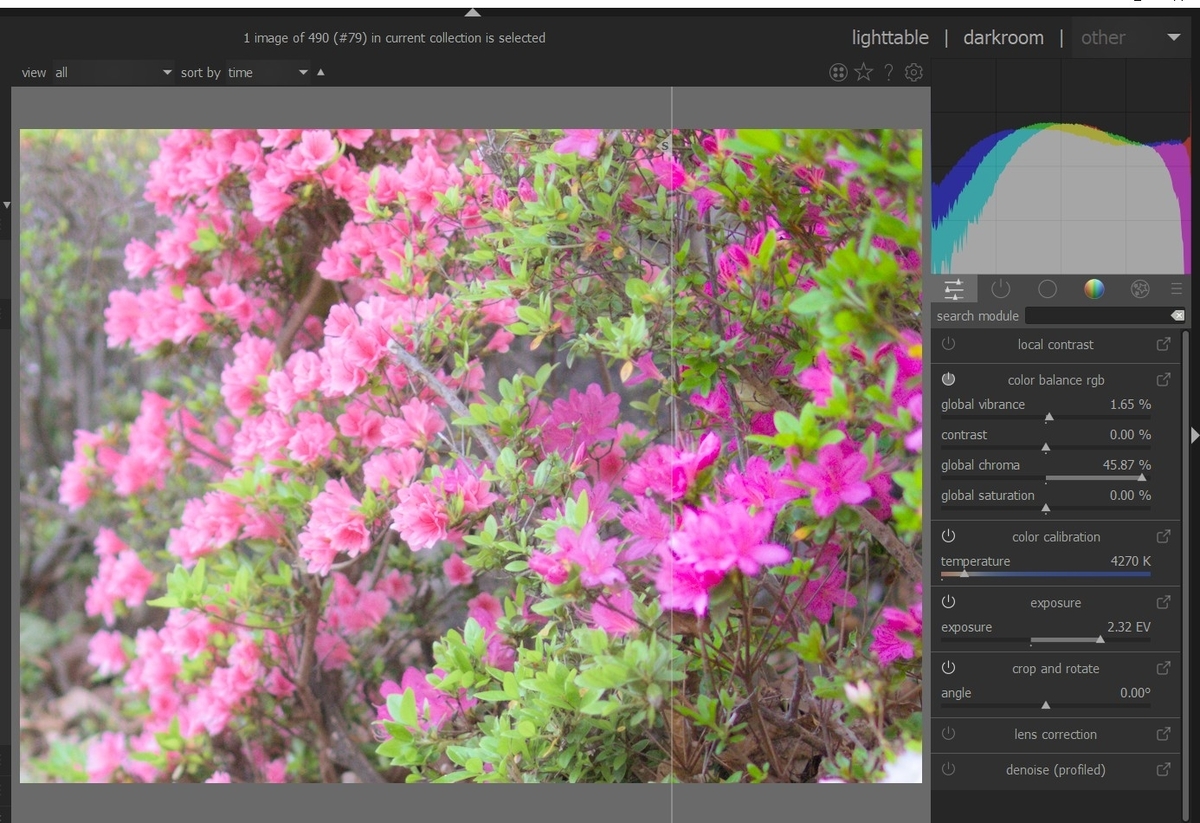Viewport: 1200px width, 823px height.
Task: Collapse right panel with triangle handle
Action: tap(1194, 435)
